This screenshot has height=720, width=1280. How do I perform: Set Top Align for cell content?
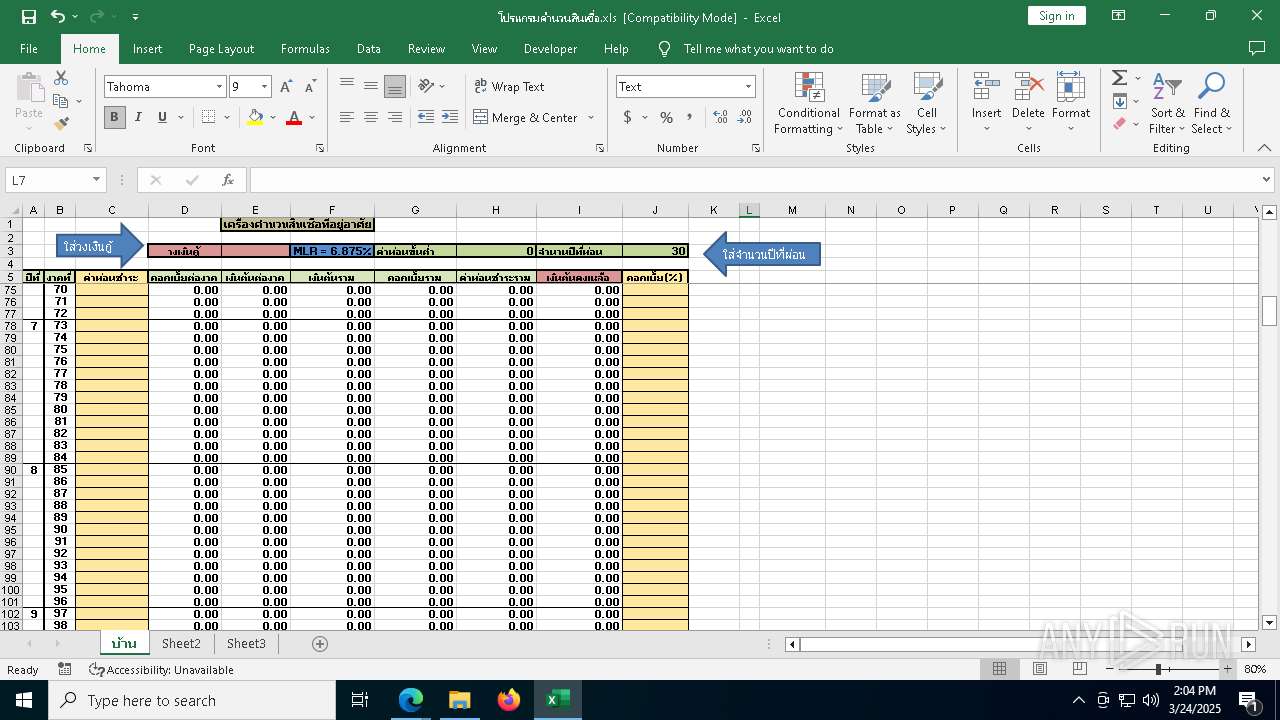(347, 86)
